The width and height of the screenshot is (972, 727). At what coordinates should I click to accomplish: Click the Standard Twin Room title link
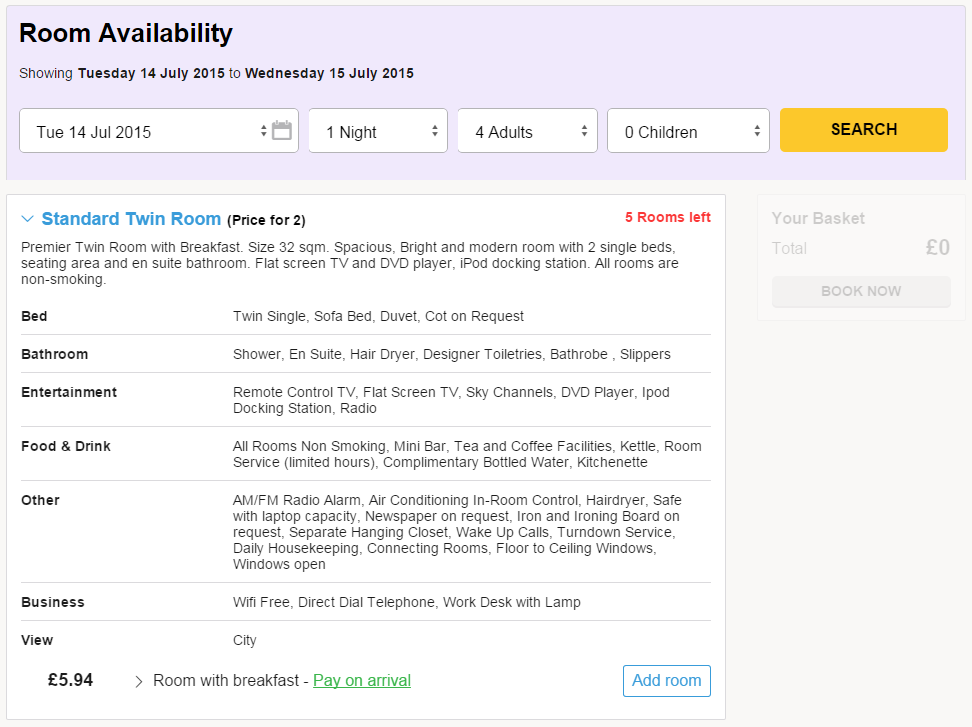click(131, 219)
